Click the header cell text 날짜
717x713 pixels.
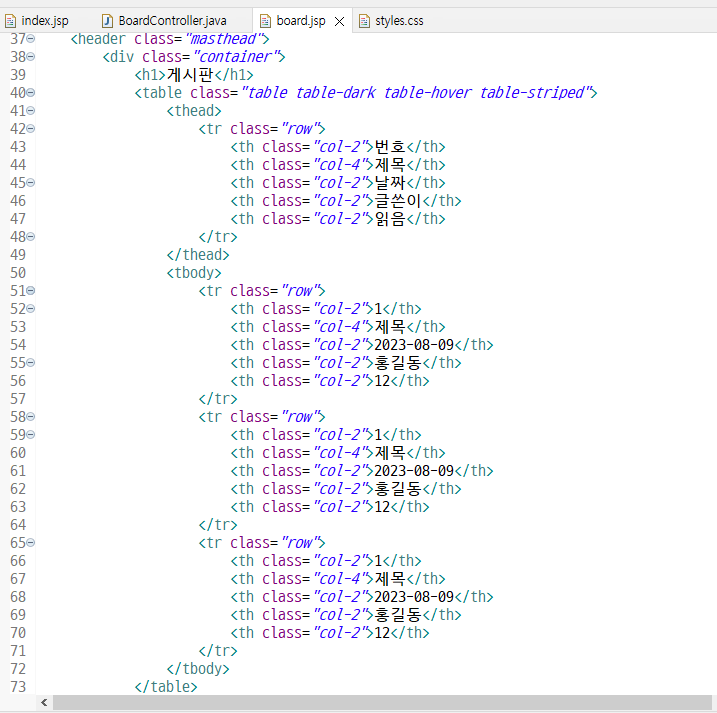tap(390, 182)
